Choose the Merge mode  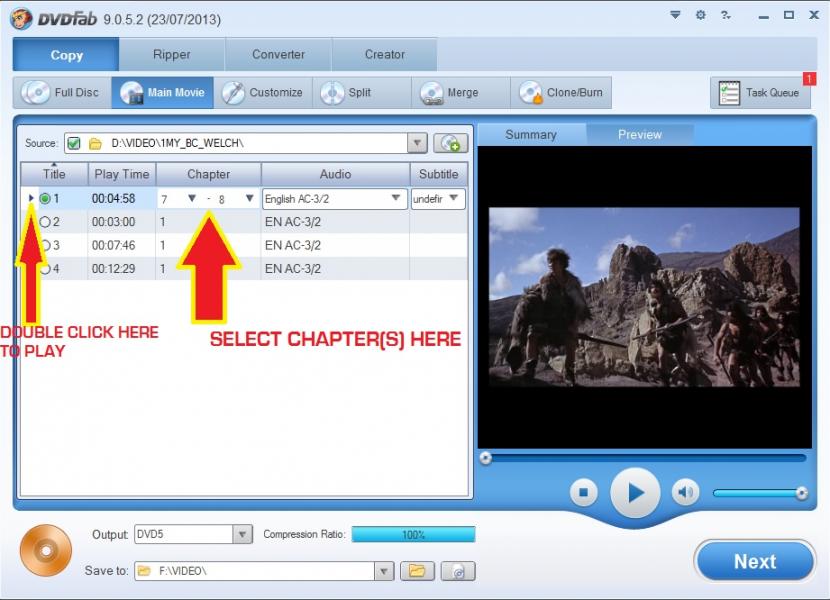461,93
